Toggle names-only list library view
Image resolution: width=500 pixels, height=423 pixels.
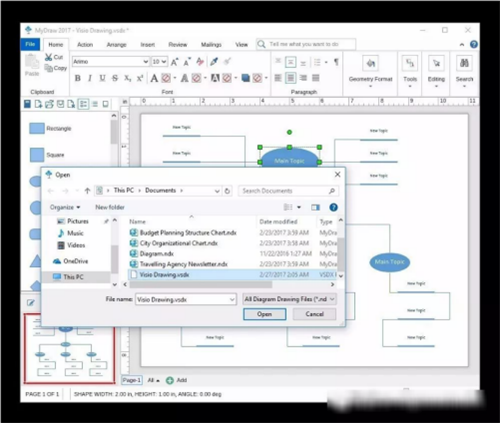95,104
